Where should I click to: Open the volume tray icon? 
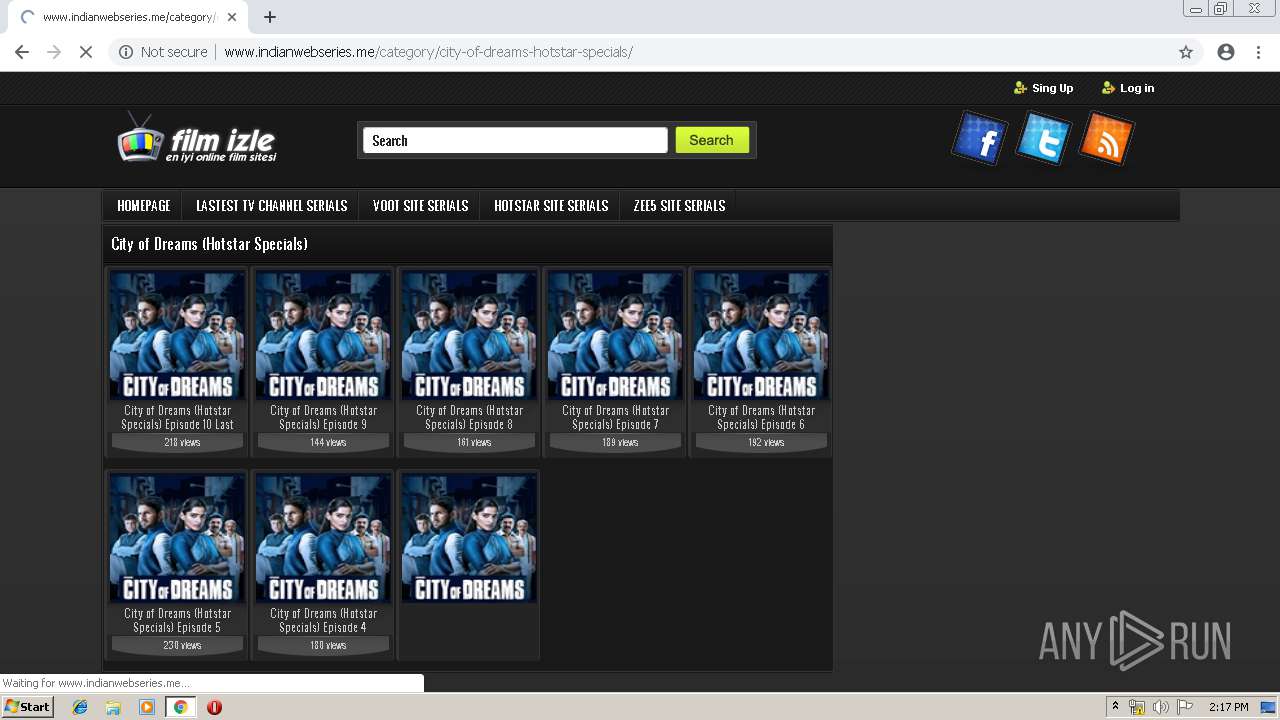click(1160, 707)
